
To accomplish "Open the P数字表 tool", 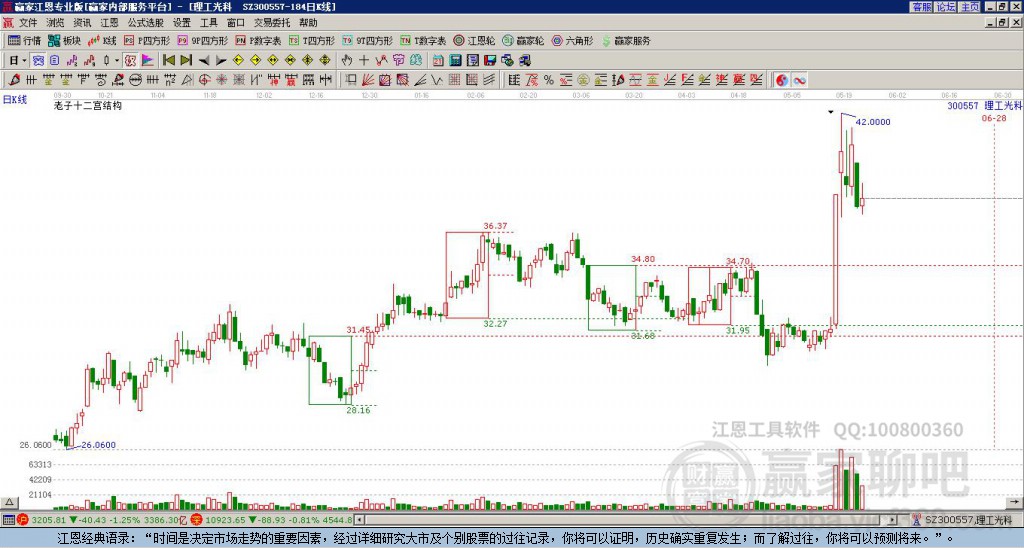I will 258,40.
